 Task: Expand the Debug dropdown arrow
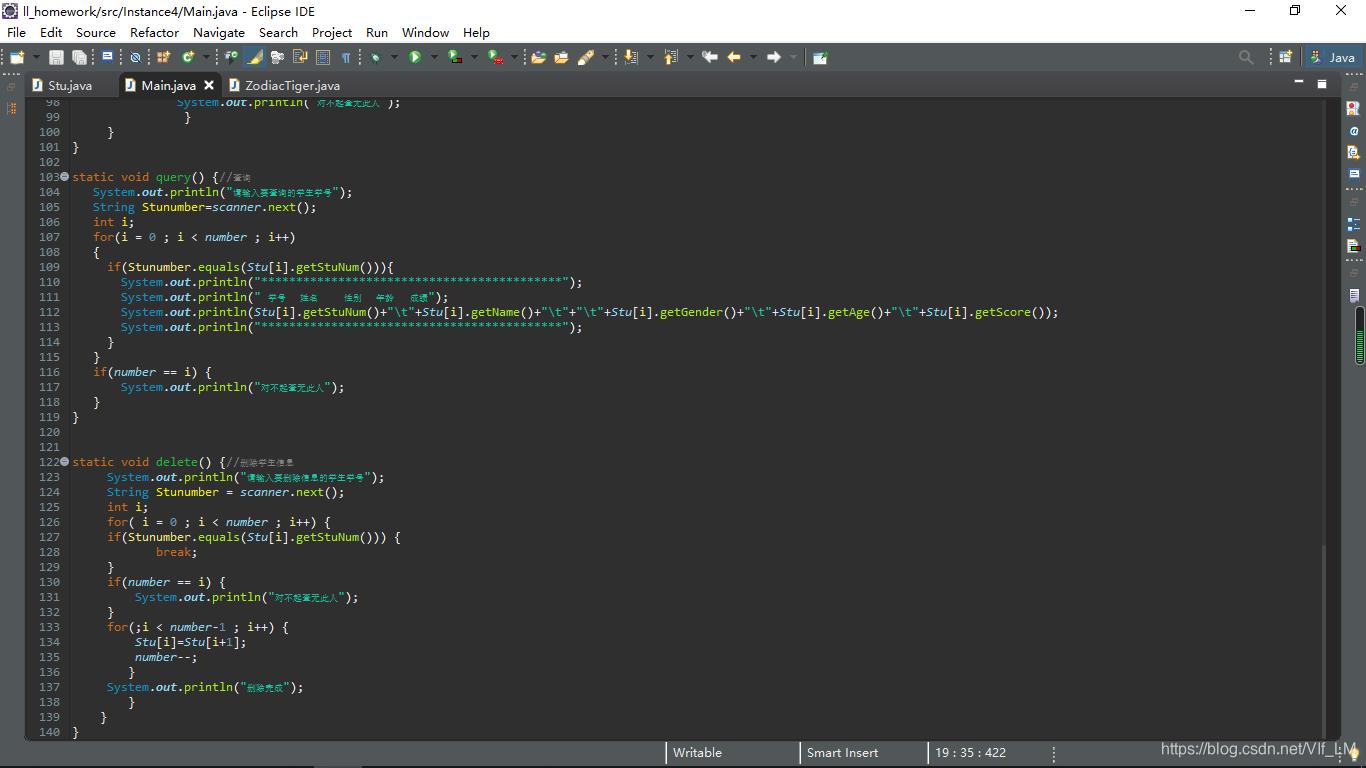394,57
